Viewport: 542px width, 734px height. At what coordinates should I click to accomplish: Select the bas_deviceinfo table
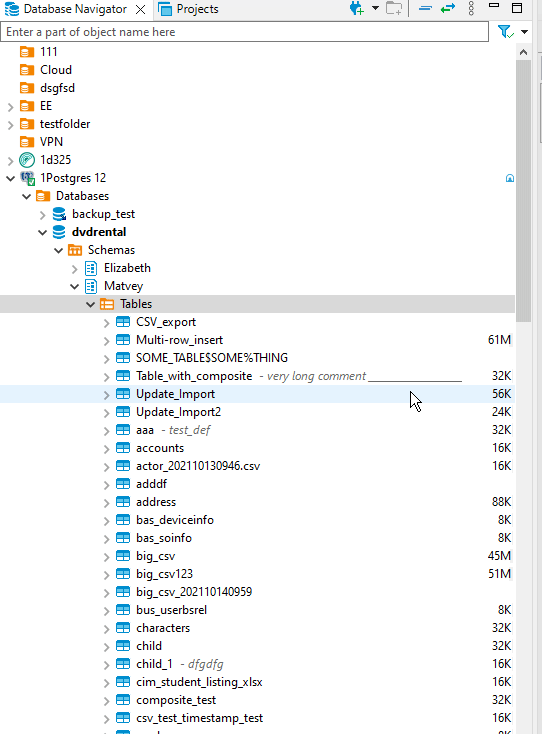(175, 520)
